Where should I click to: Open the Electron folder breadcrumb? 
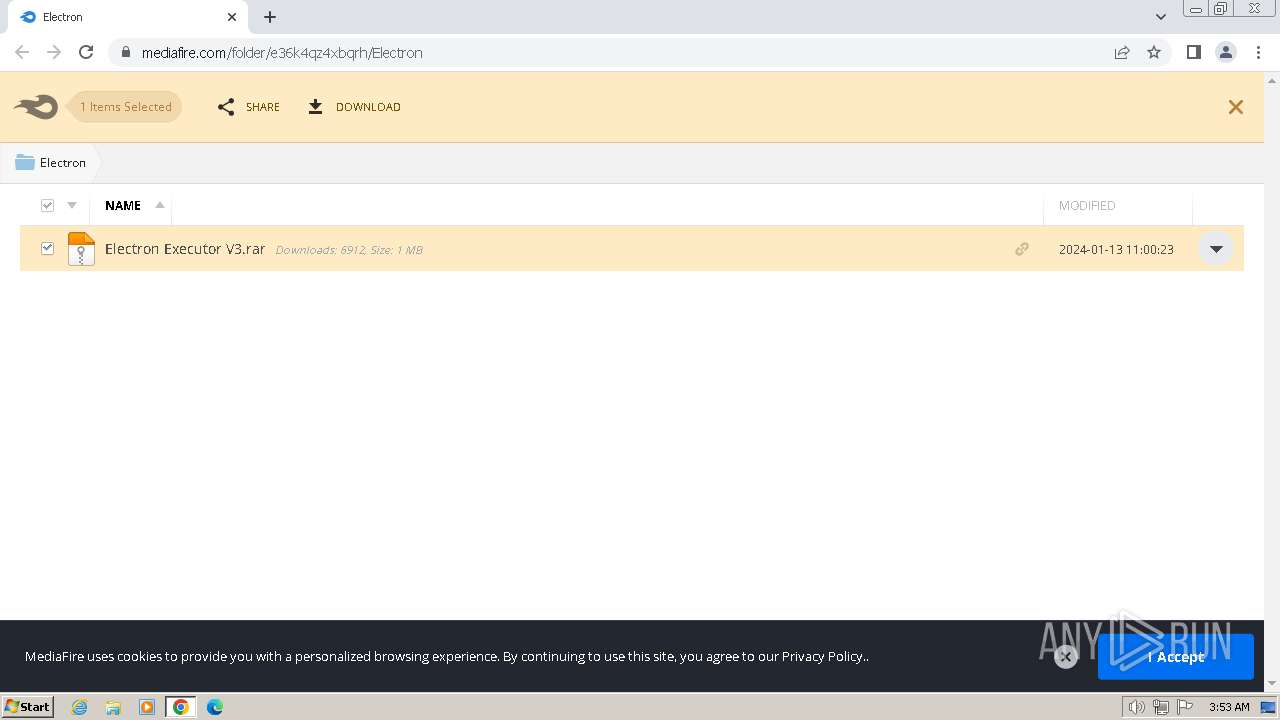[51, 163]
